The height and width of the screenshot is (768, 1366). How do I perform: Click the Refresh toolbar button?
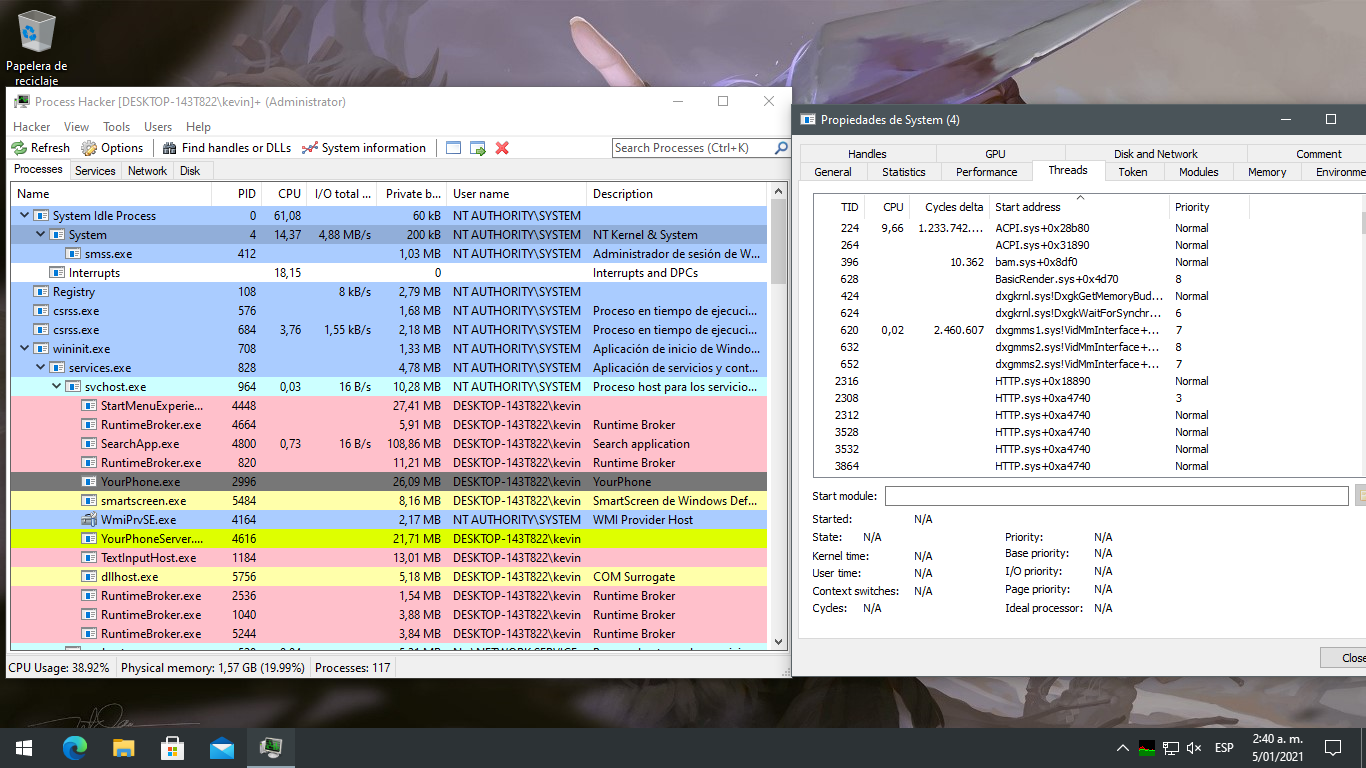[41, 148]
